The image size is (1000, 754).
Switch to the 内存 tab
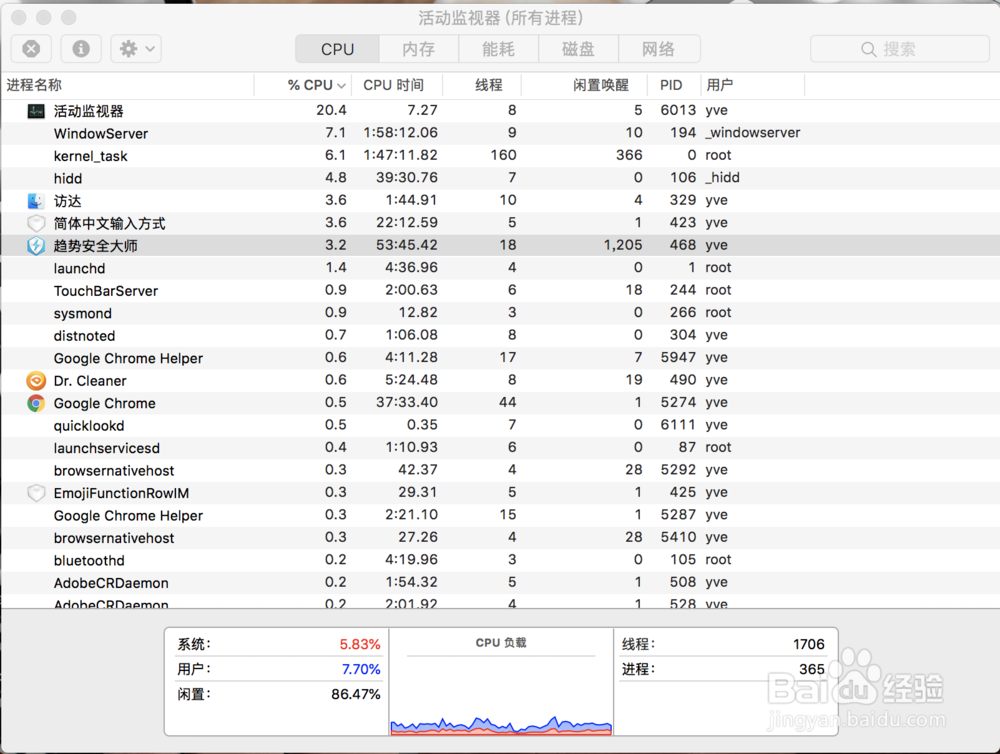coord(419,49)
